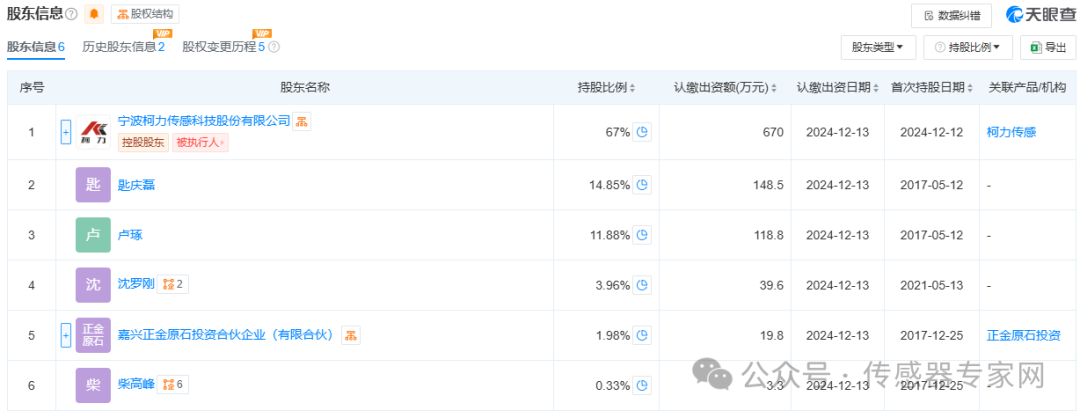Click the orange bell alert icon
This screenshot has height=418, width=1080.
point(95,14)
